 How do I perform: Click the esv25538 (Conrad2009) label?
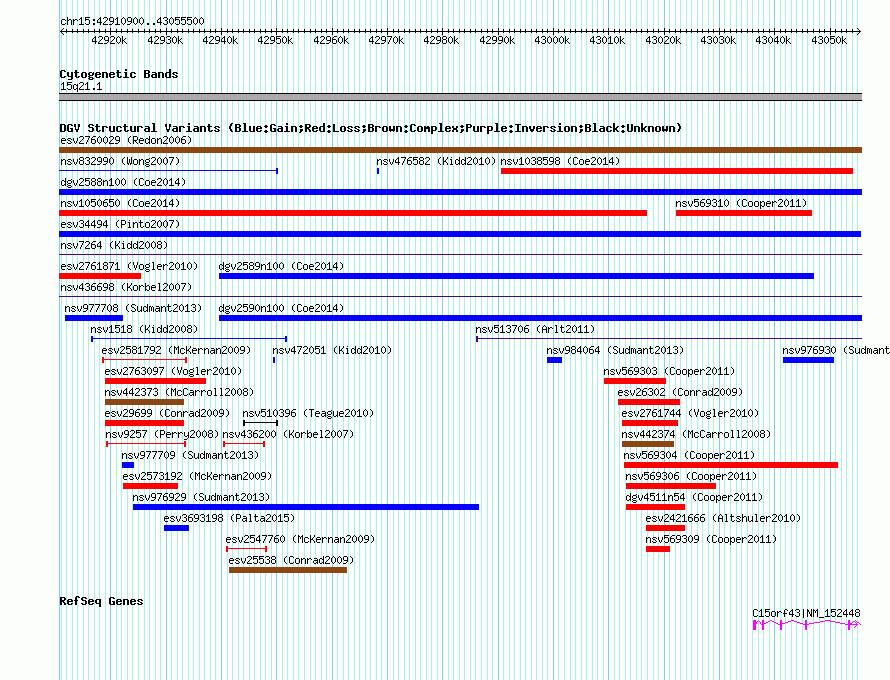(x=291, y=560)
